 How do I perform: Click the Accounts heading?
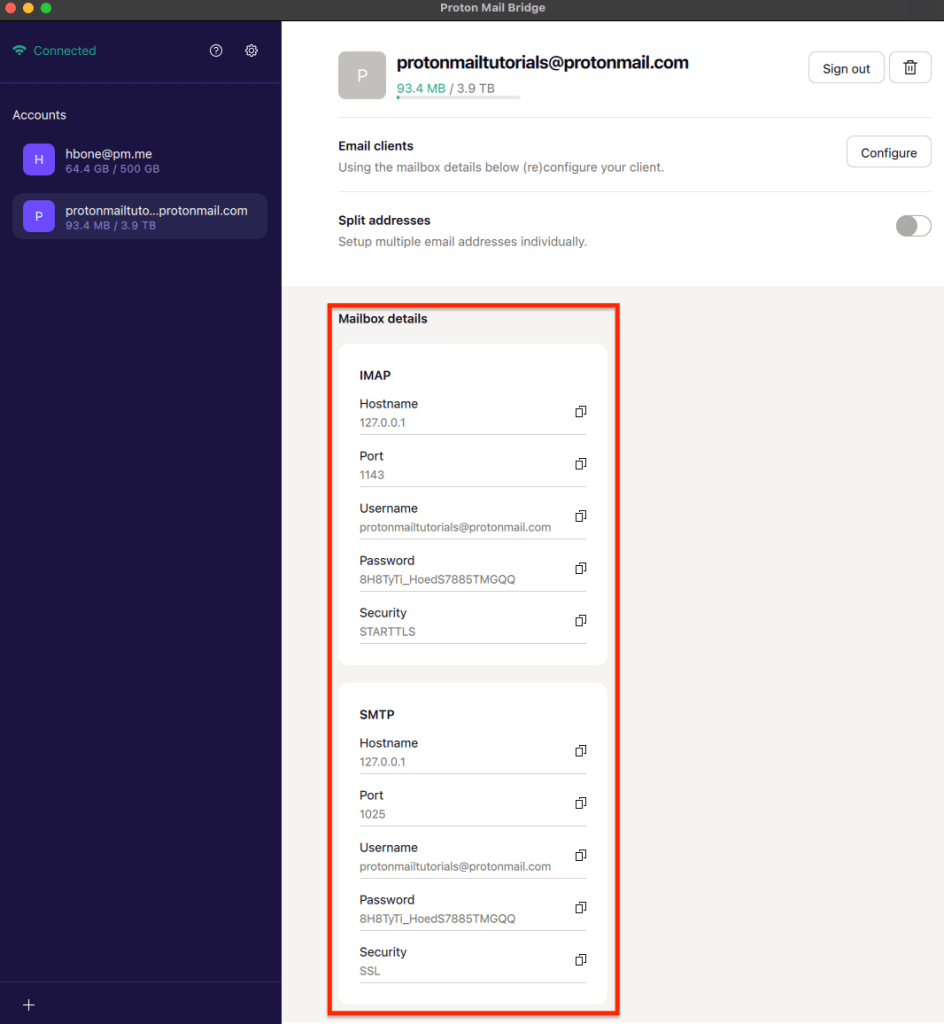point(39,115)
